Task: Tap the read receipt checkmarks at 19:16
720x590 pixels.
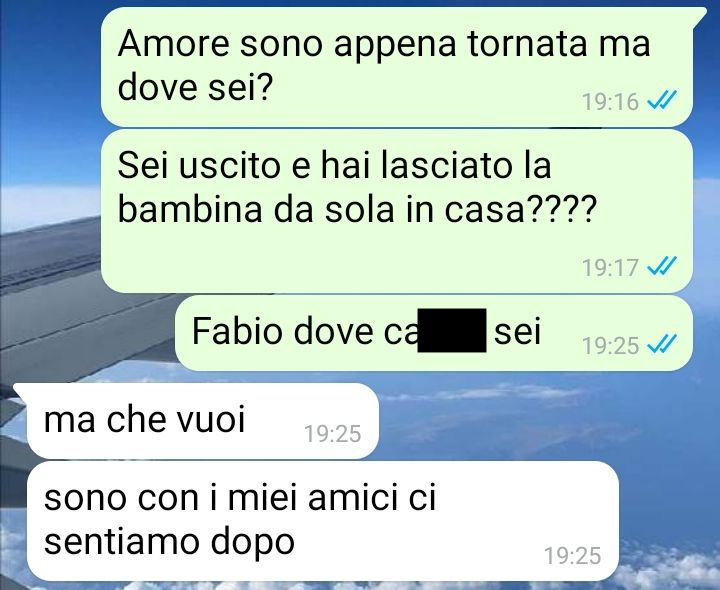Action: pos(662,100)
